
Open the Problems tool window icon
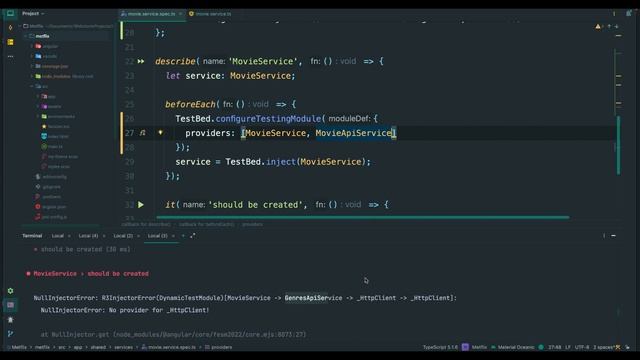pos(10,319)
